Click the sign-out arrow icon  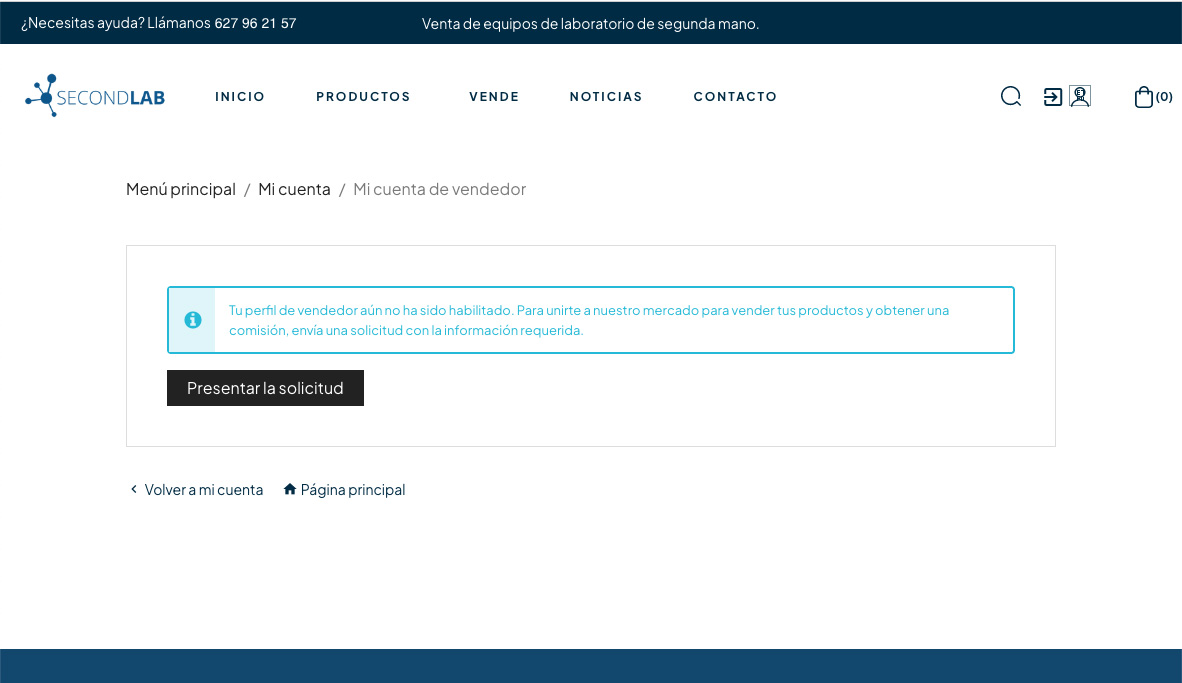[1052, 97]
